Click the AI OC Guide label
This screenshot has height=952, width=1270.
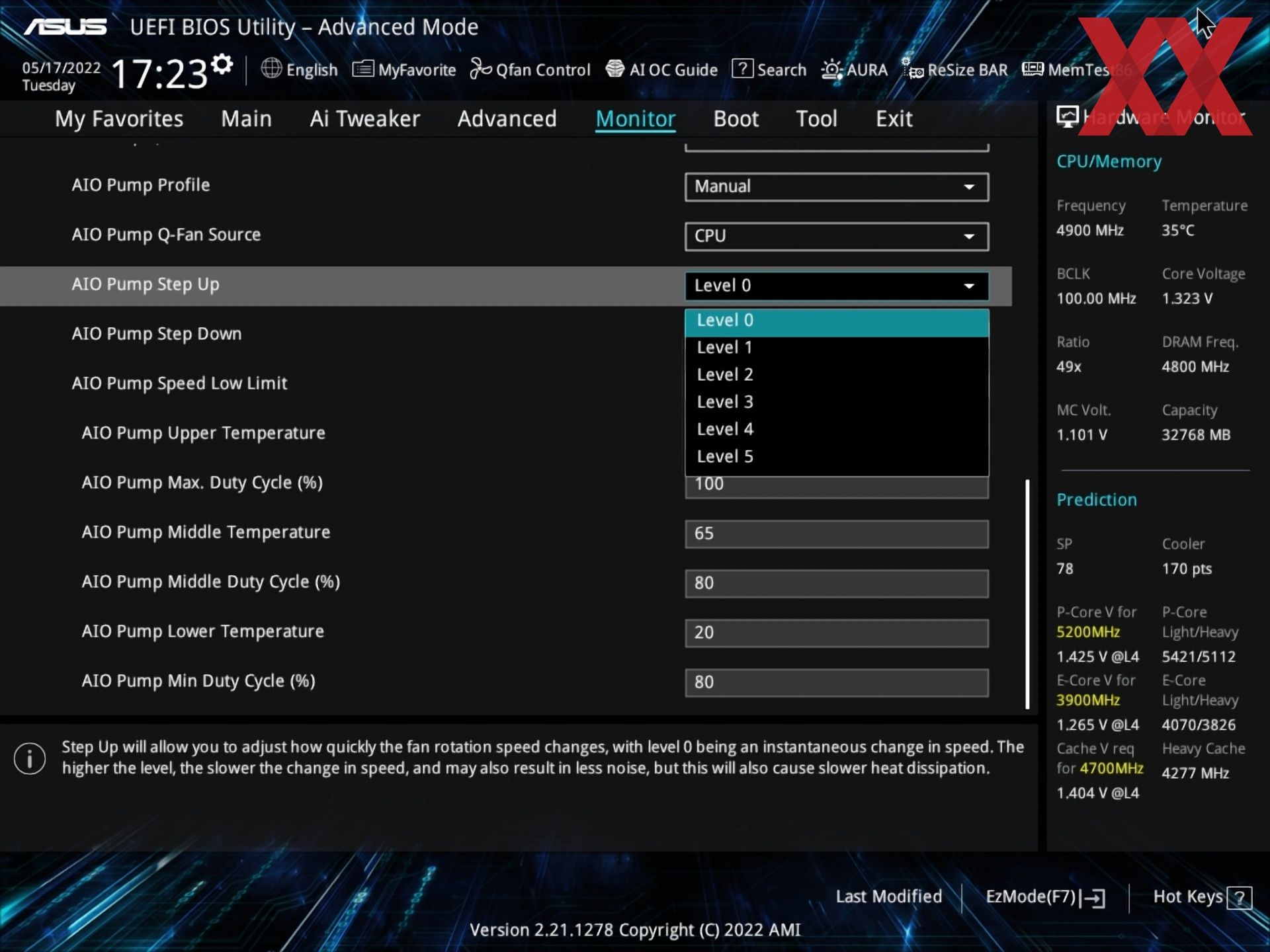click(673, 70)
